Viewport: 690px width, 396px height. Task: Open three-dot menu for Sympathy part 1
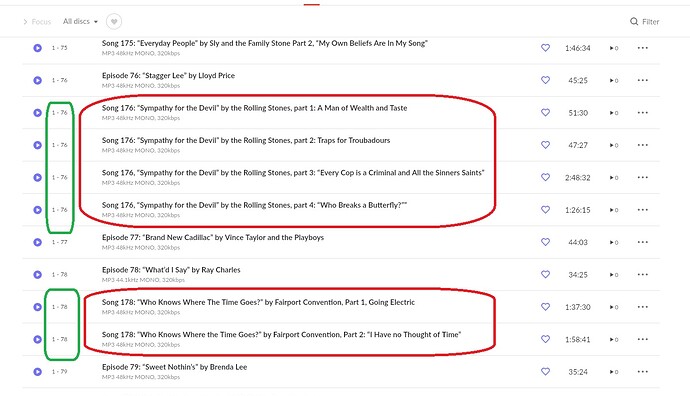click(x=642, y=113)
